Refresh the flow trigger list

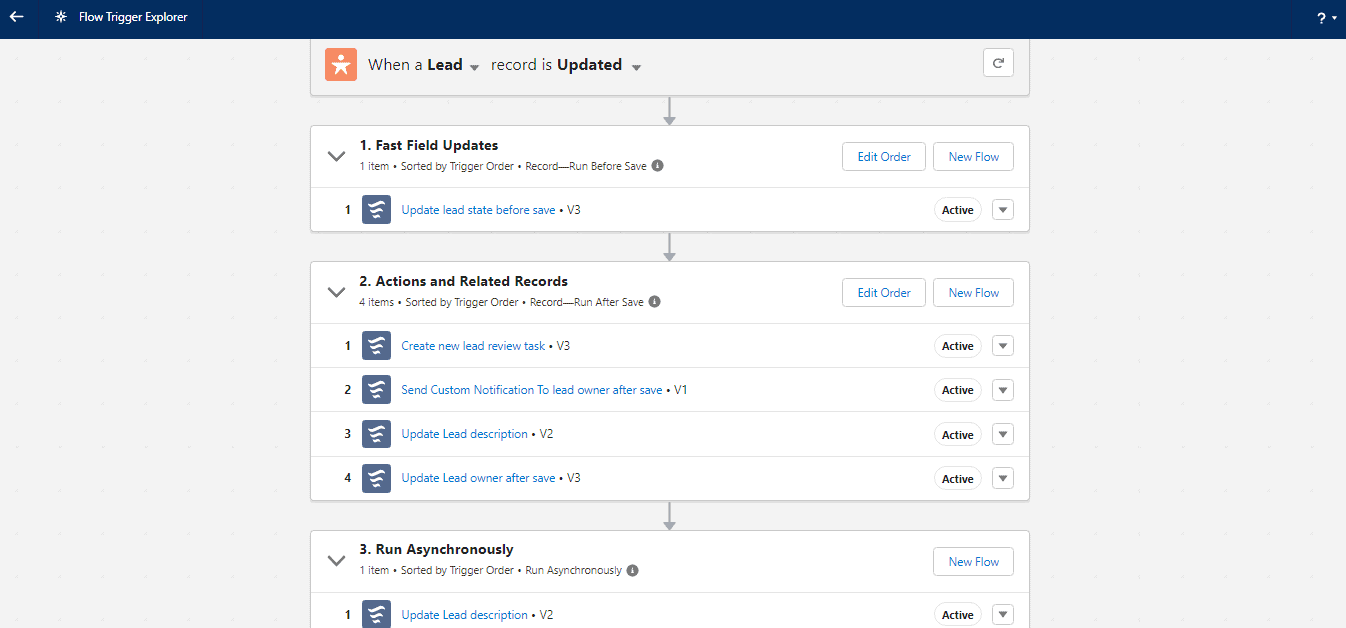(x=997, y=61)
